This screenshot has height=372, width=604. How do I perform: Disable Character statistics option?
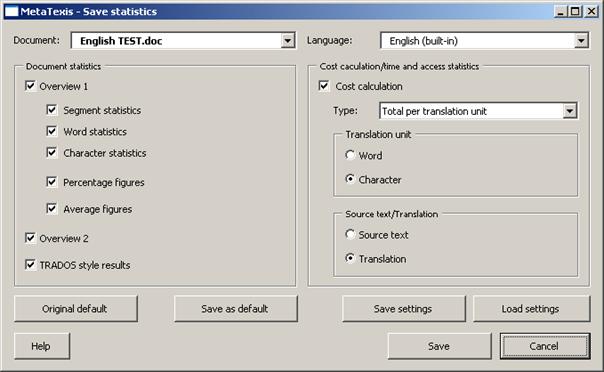[52, 152]
